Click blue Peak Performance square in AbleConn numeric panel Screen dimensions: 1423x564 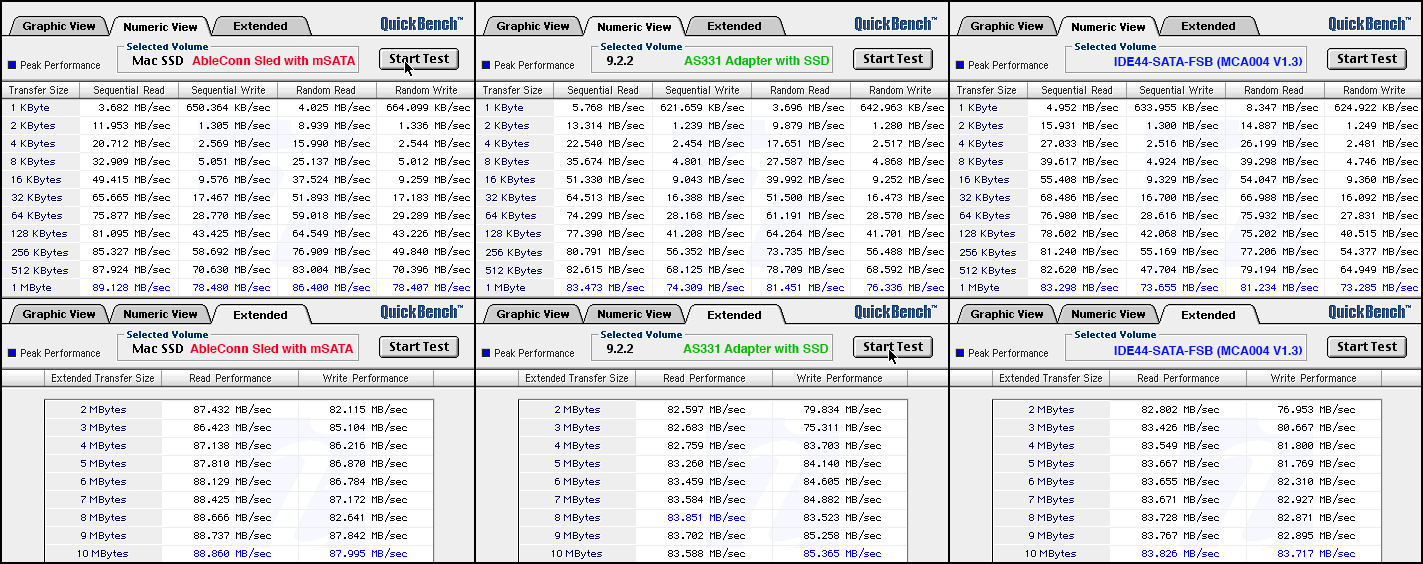pyautogui.click(x=12, y=65)
